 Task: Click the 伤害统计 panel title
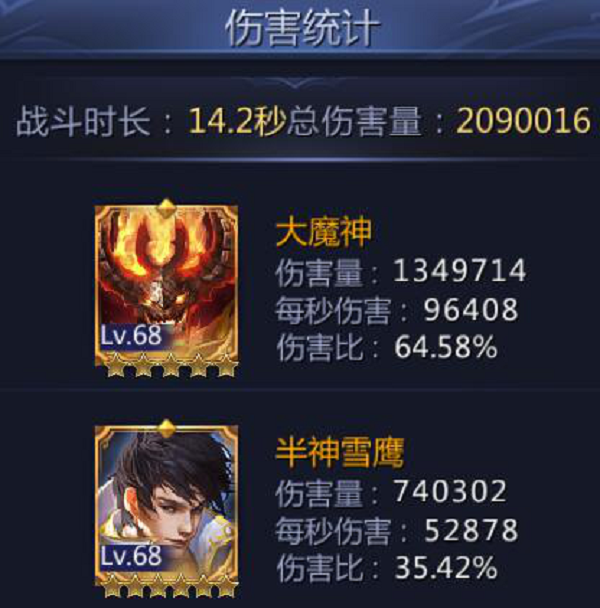(x=302, y=29)
